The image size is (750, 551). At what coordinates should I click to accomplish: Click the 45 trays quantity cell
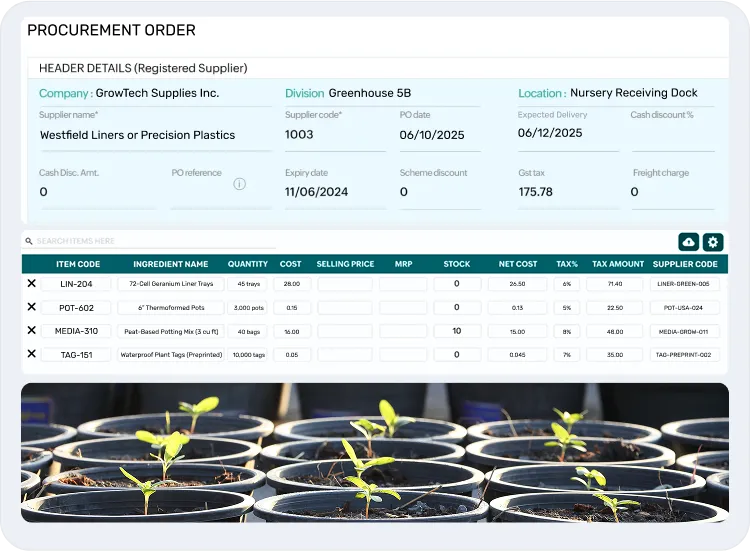pyautogui.click(x=248, y=284)
